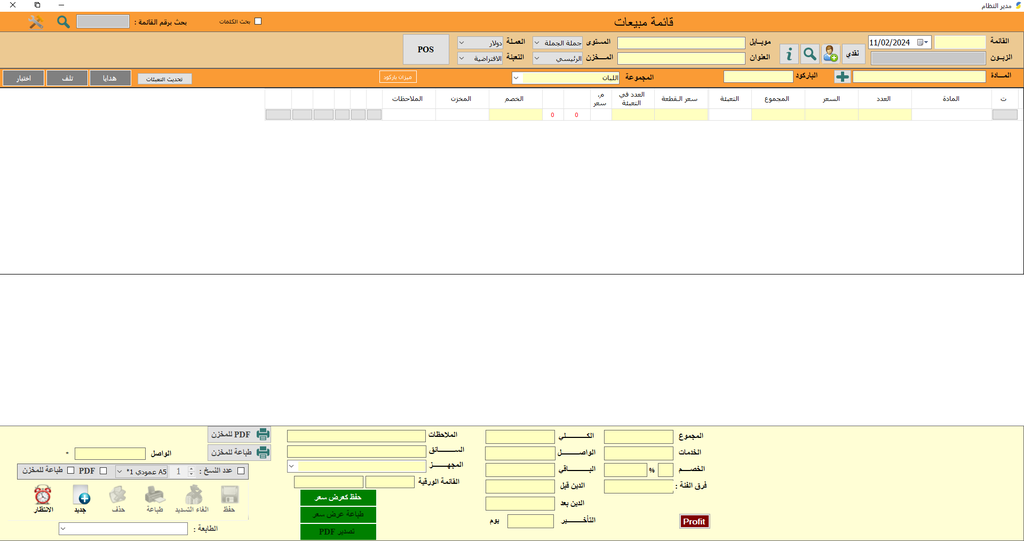Viewport: 1024px width, 541px height.
Task: Enable the بحث الكلمات checkbox
Action: [x=259, y=21]
